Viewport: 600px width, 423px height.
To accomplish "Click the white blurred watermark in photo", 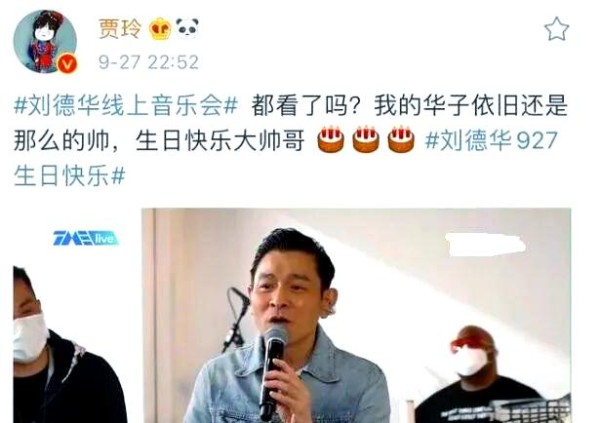I will (486, 244).
